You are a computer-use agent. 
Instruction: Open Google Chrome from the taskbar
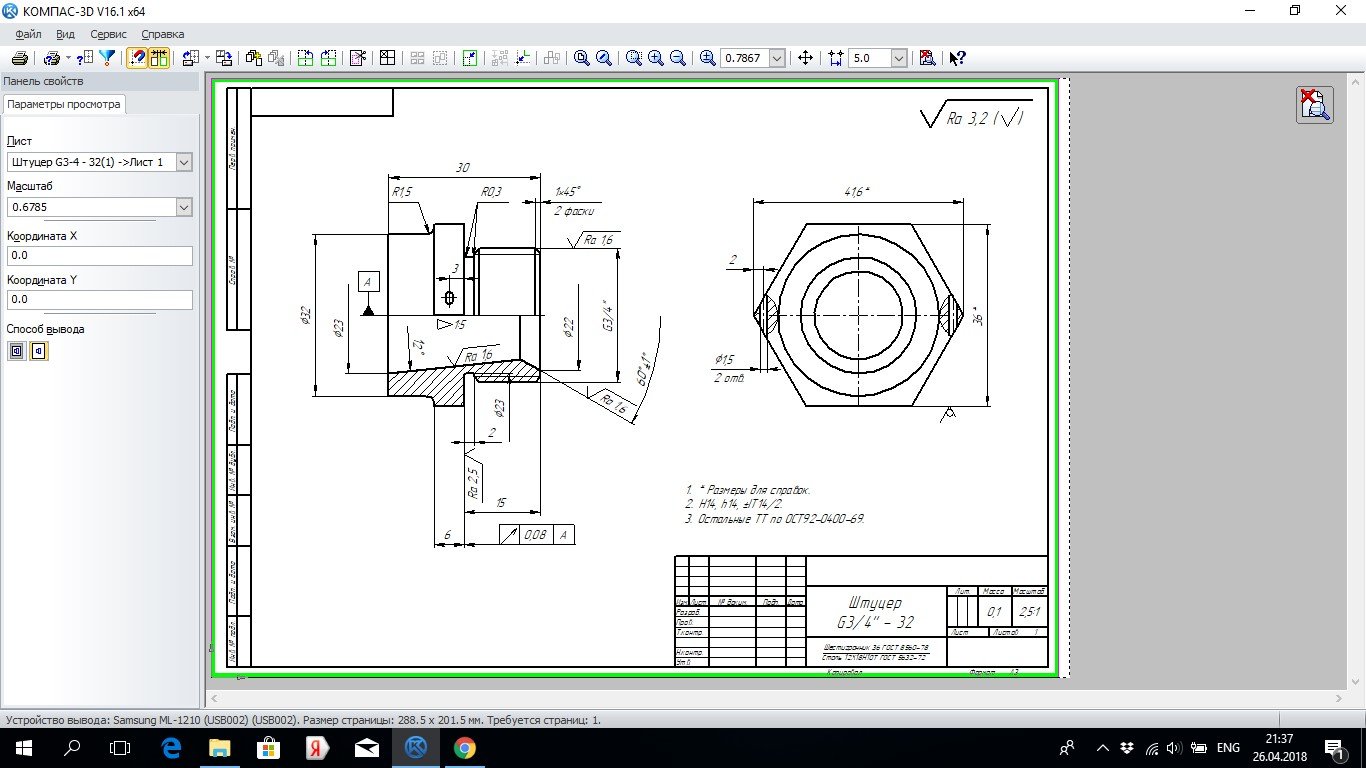[x=464, y=748]
